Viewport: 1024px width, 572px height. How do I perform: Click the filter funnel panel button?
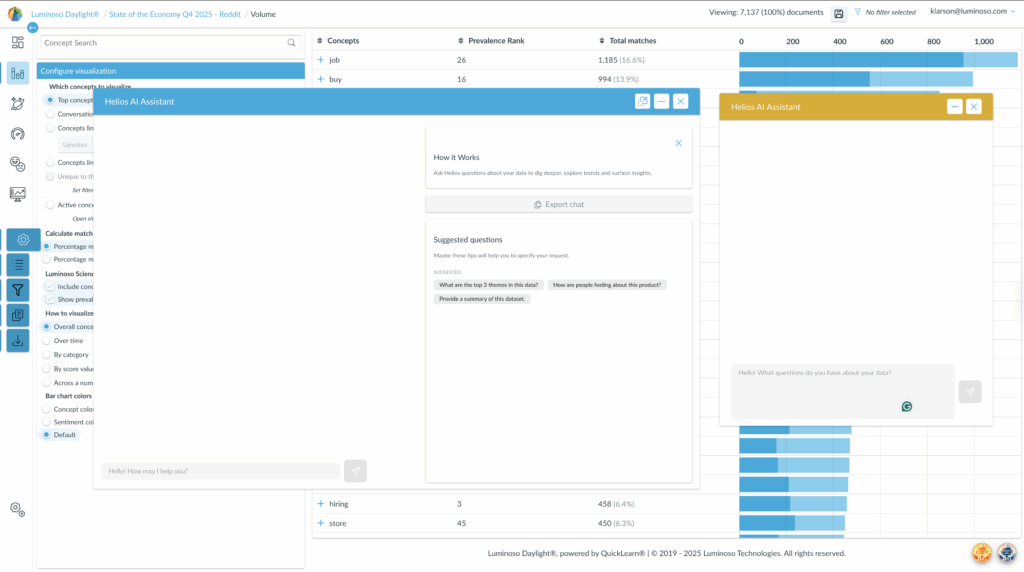click(18, 290)
